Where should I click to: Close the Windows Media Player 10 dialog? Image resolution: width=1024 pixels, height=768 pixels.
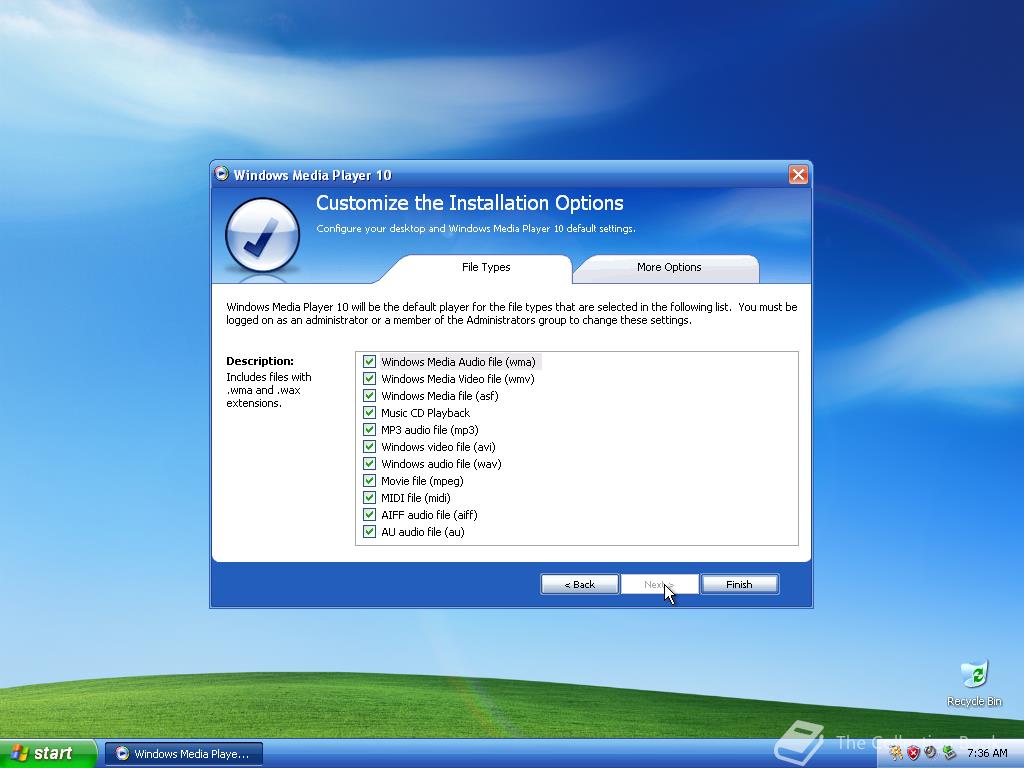tap(798, 174)
